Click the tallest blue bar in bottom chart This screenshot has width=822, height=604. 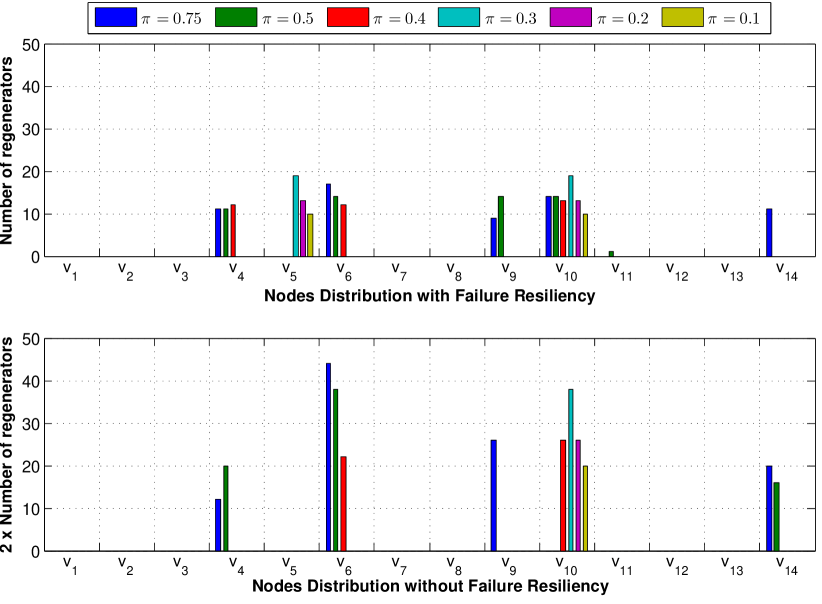(328, 457)
